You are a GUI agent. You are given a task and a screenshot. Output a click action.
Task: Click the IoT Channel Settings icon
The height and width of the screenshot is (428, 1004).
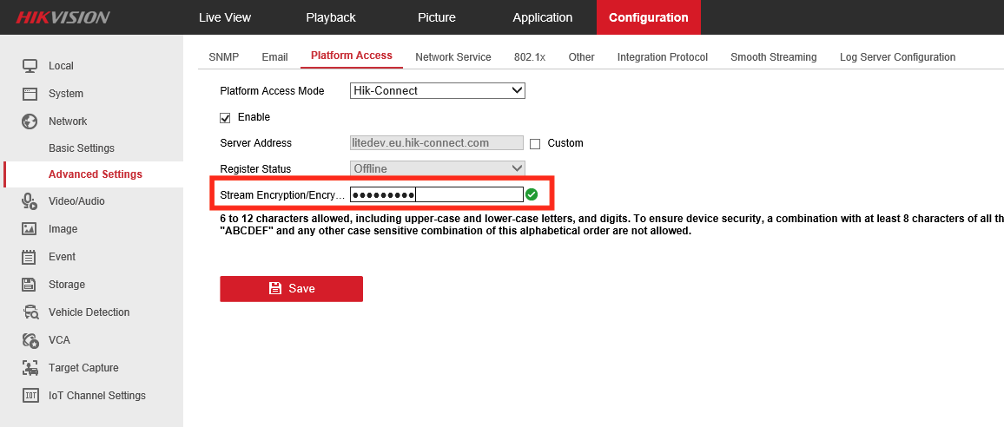click(x=30, y=396)
